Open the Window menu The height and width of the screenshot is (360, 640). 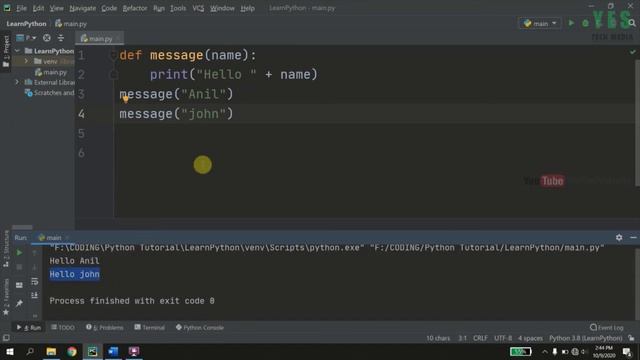[x=222, y=8]
